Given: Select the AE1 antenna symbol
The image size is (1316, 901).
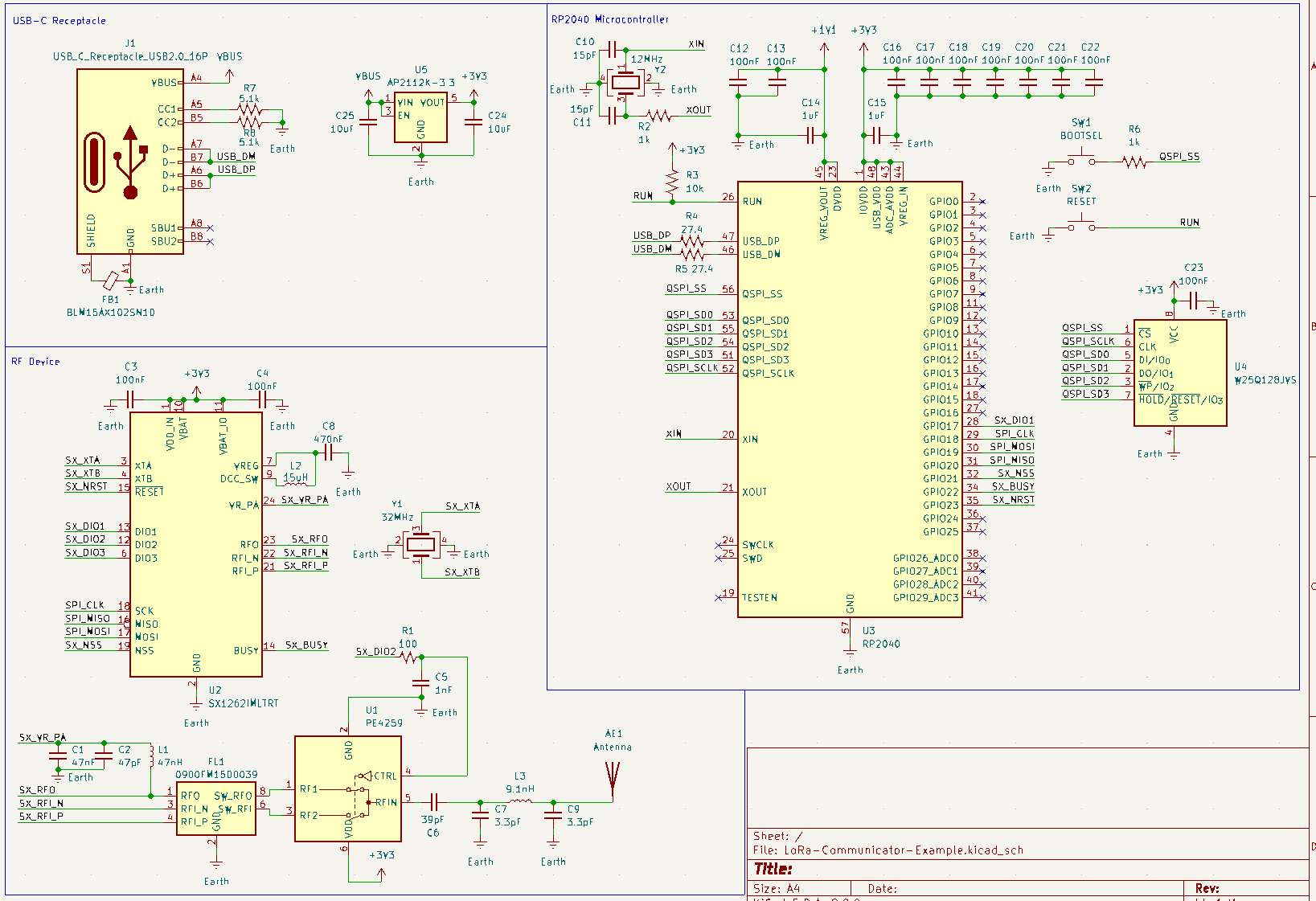Looking at the screenshot, I should 613,777.
